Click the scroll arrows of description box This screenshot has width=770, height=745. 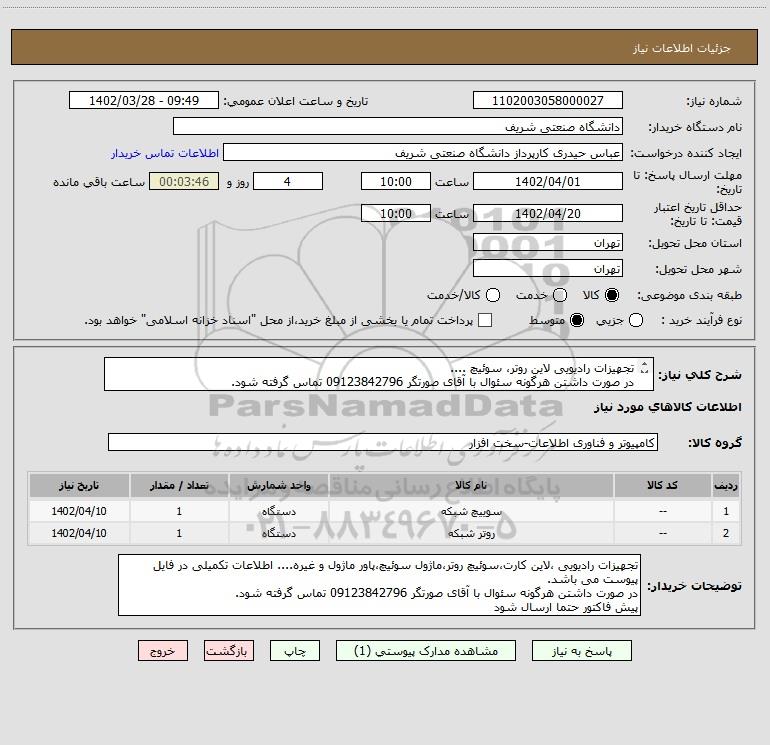(645, 368)
